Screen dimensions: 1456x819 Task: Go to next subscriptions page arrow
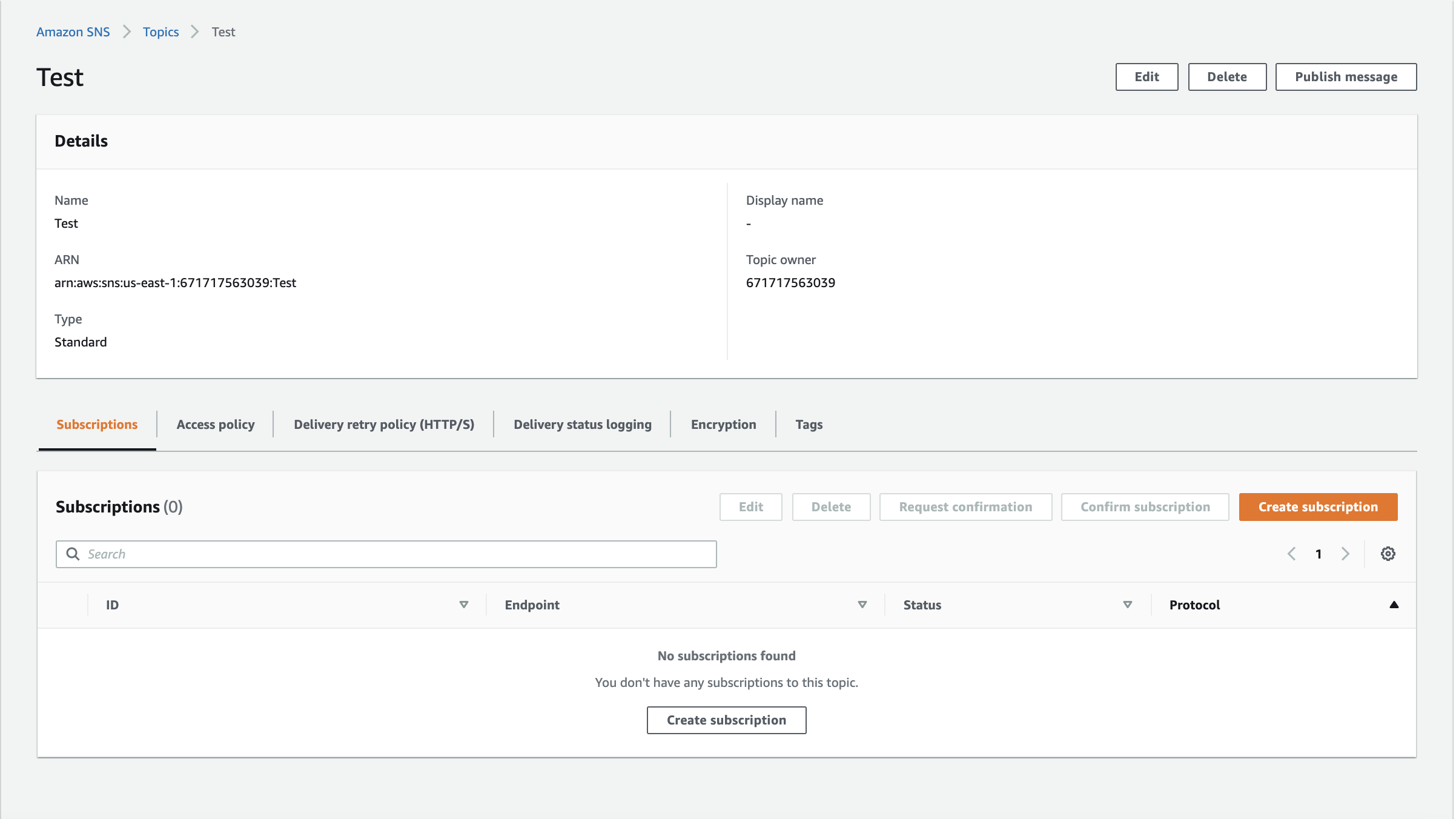(1345, 554)
